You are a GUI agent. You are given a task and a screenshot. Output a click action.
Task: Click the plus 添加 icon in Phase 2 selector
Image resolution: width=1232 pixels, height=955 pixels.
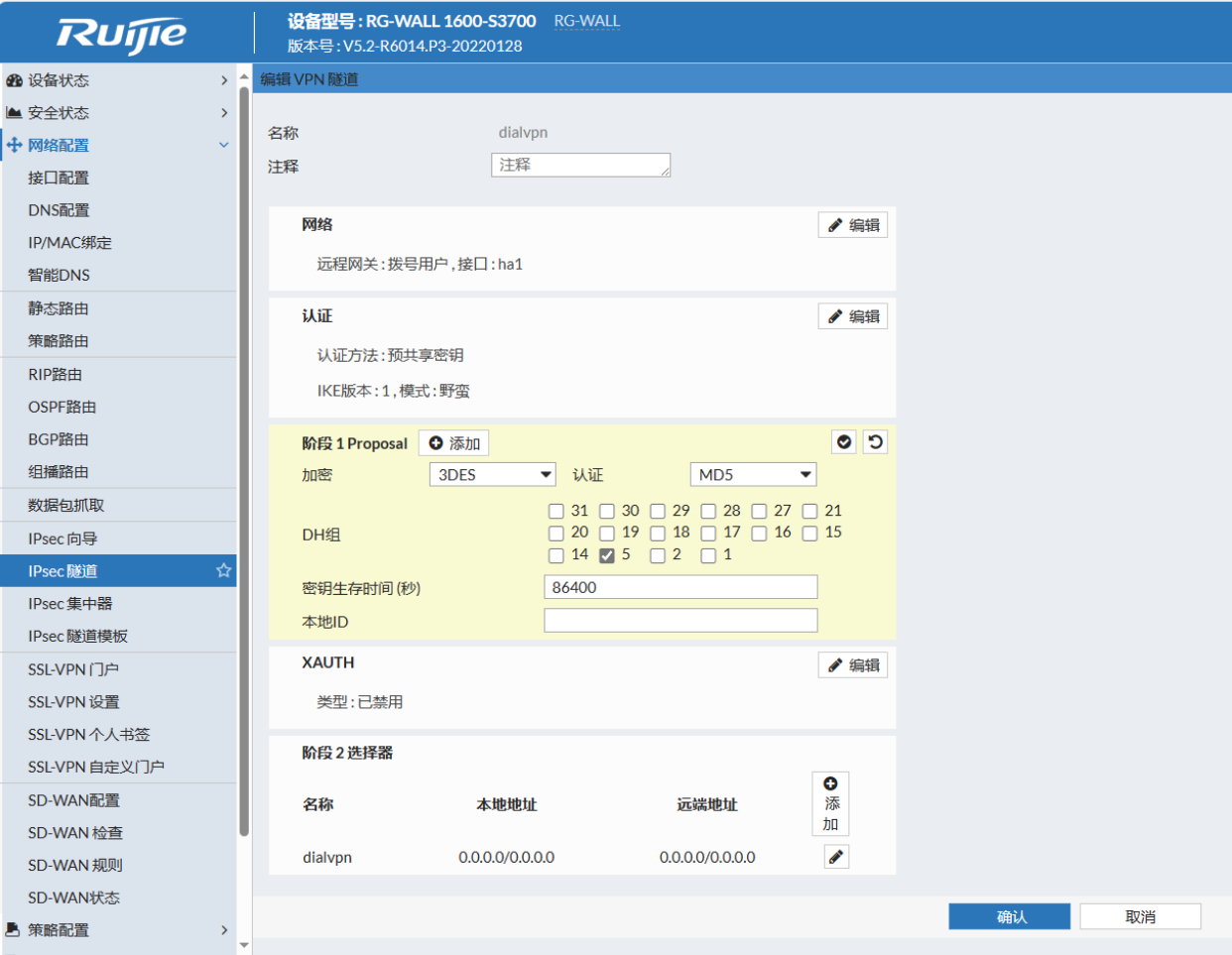pos(830,803)
